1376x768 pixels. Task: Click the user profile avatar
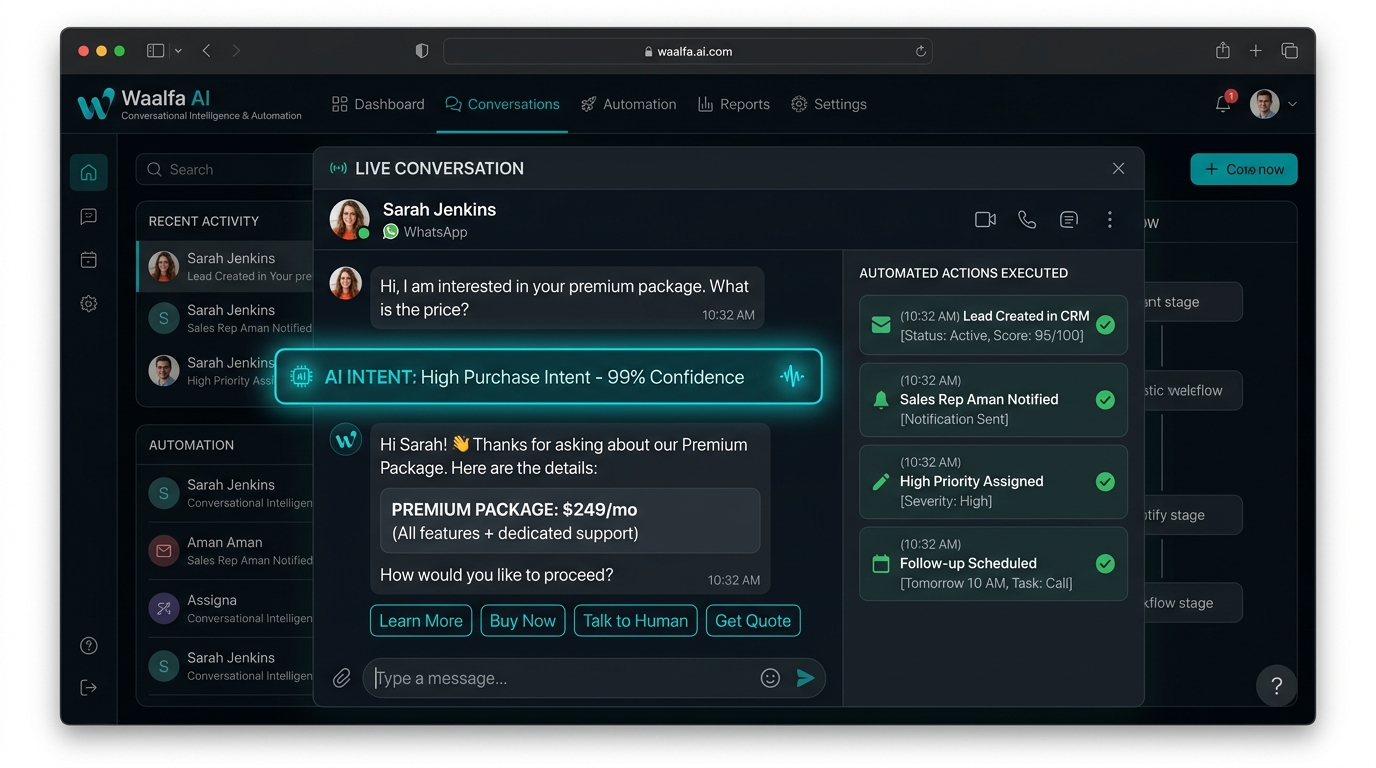1265,104
